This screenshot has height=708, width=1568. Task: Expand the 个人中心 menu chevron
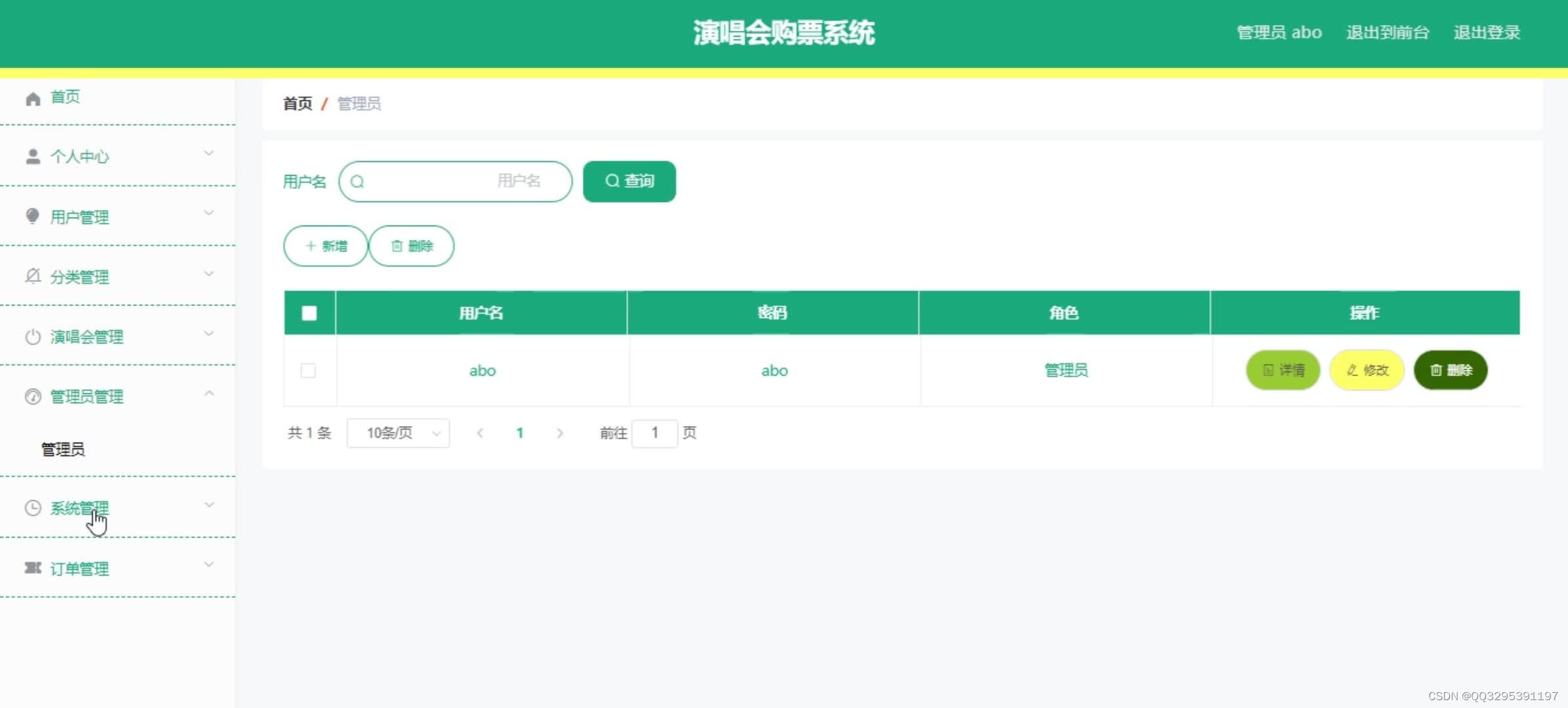tap(209, 153)
